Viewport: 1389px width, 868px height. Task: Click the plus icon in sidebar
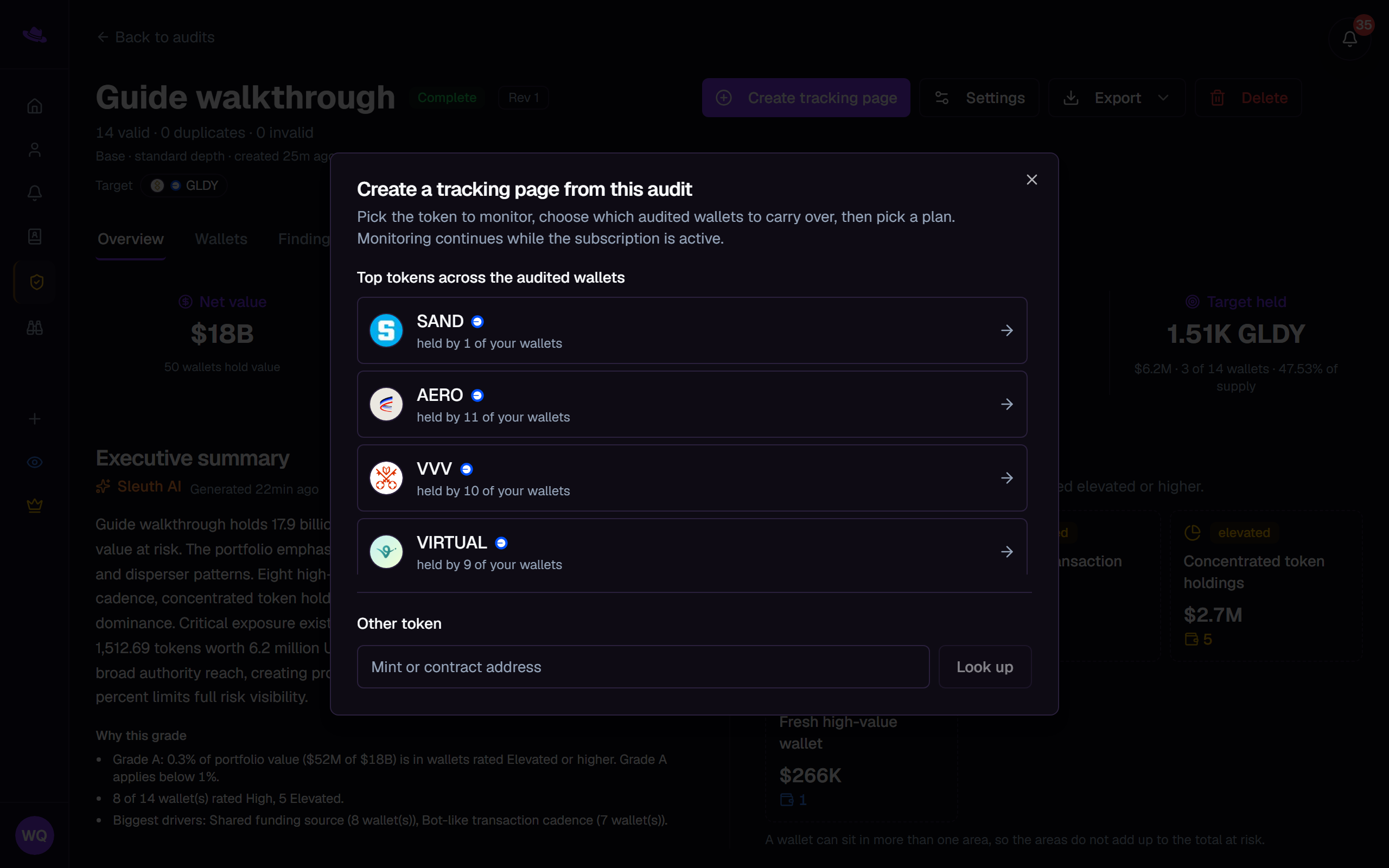34,419
